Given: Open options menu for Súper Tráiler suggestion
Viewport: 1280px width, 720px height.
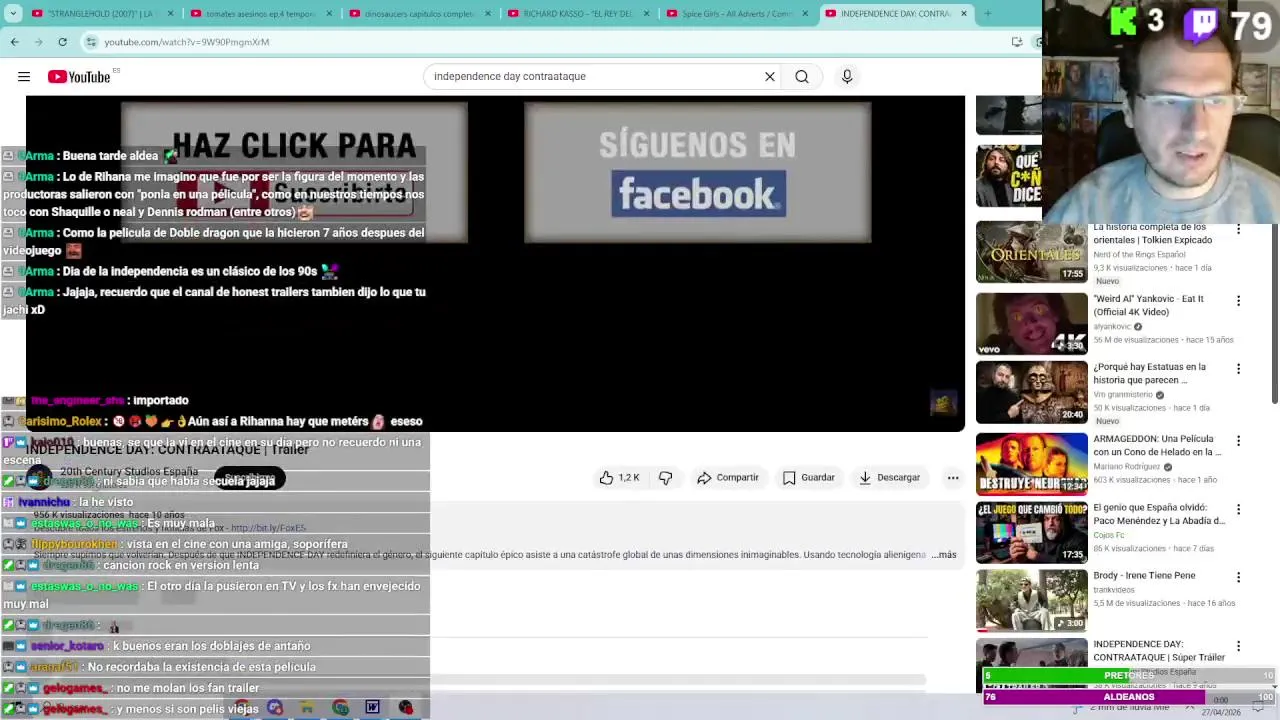Looking at the screenshot, I should pos(1238,646).
